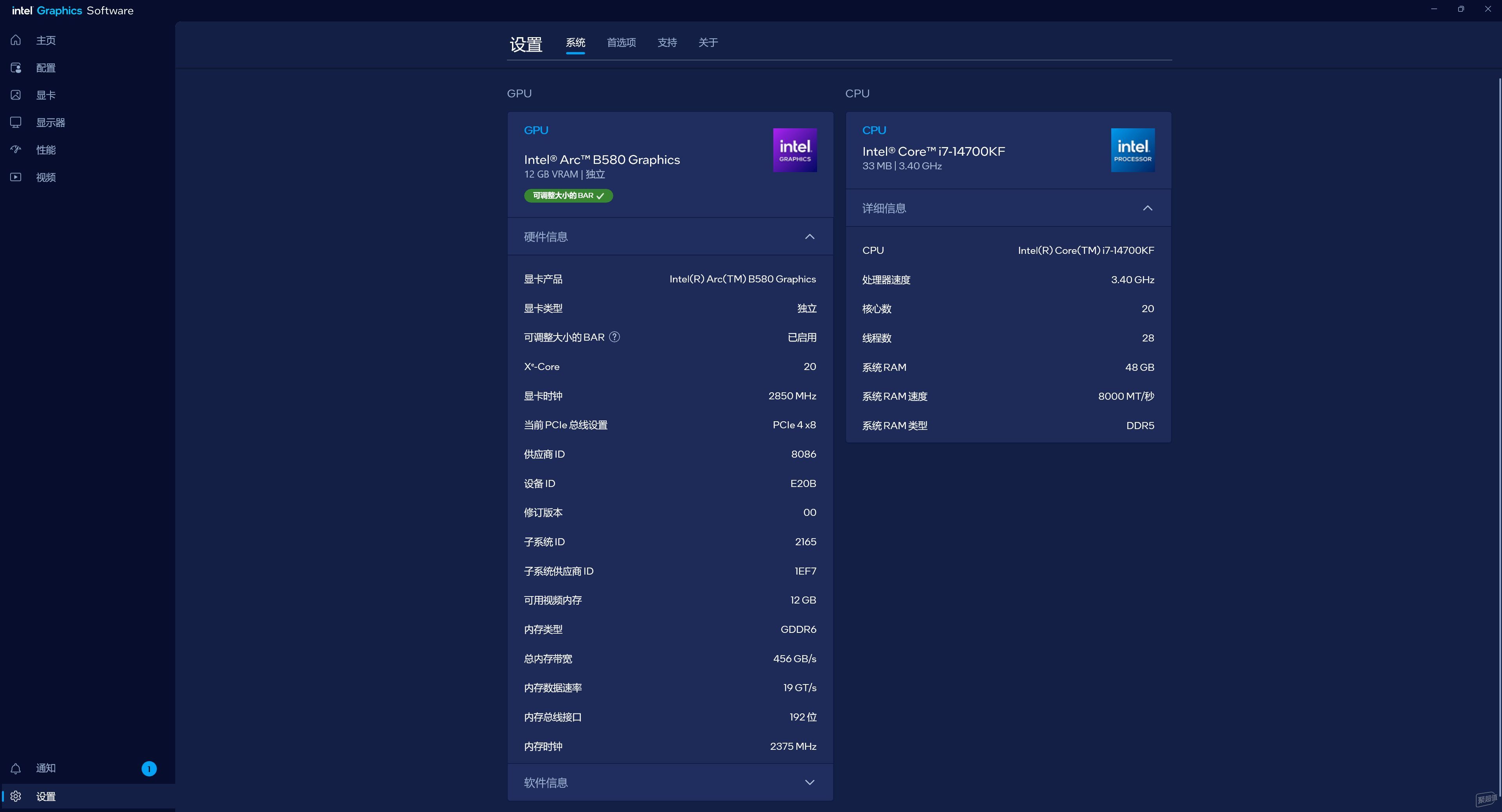
Task: Select the 2850 MHz graphics clock value
Action: tap(792, 396)
